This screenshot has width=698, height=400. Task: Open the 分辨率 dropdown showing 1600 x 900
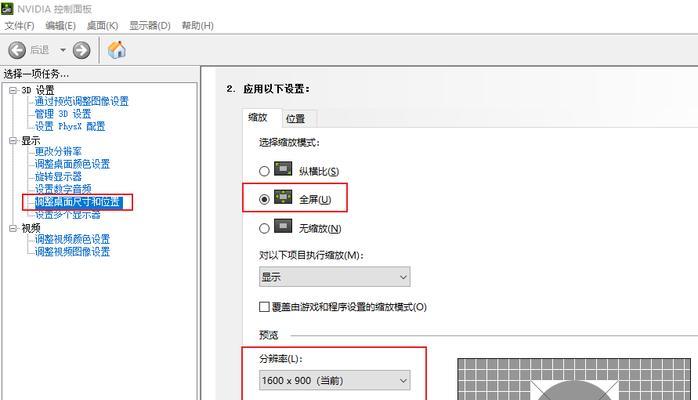[x=334, y=380]
